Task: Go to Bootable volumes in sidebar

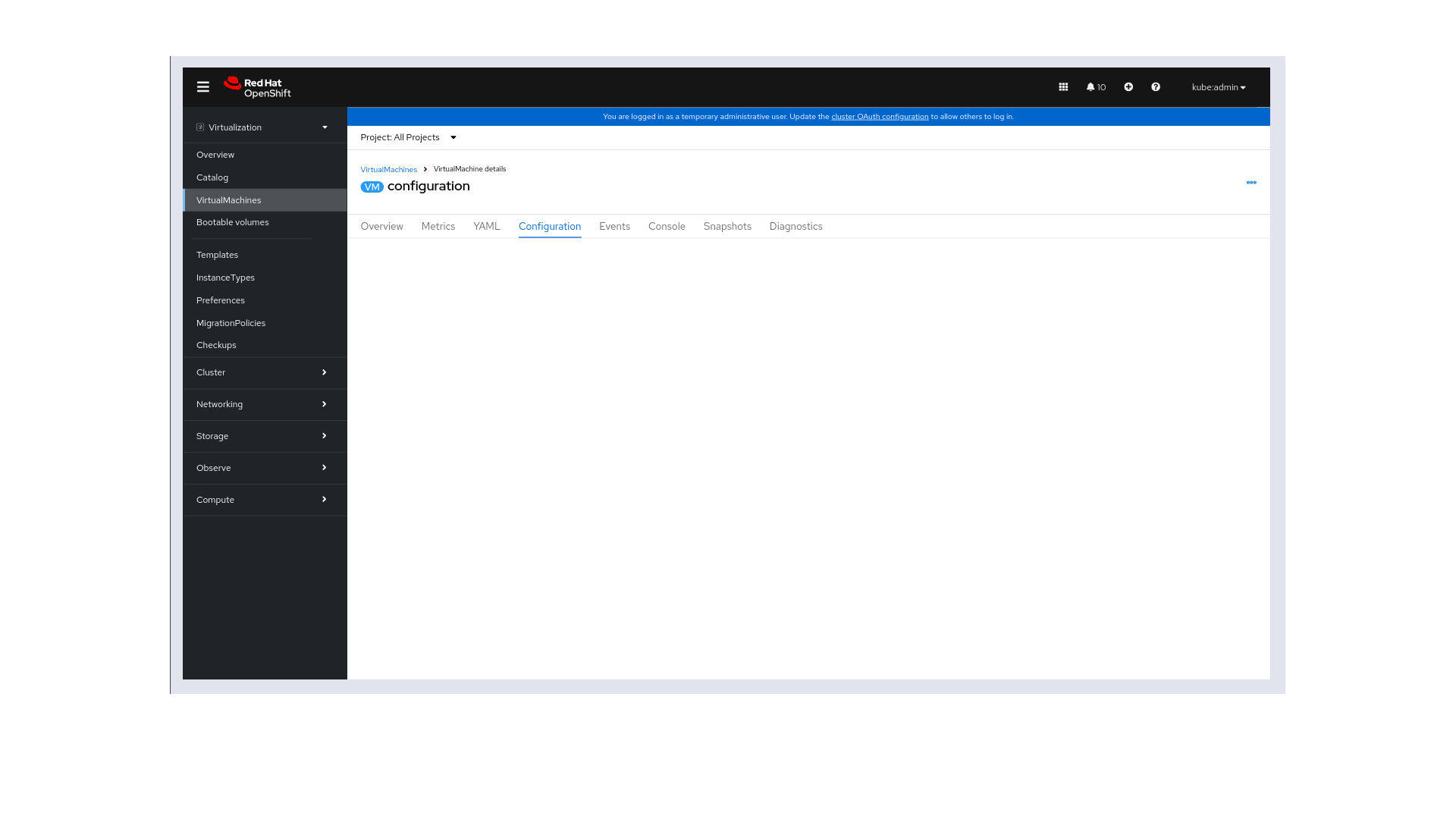Action: click(x=232, y=222)
